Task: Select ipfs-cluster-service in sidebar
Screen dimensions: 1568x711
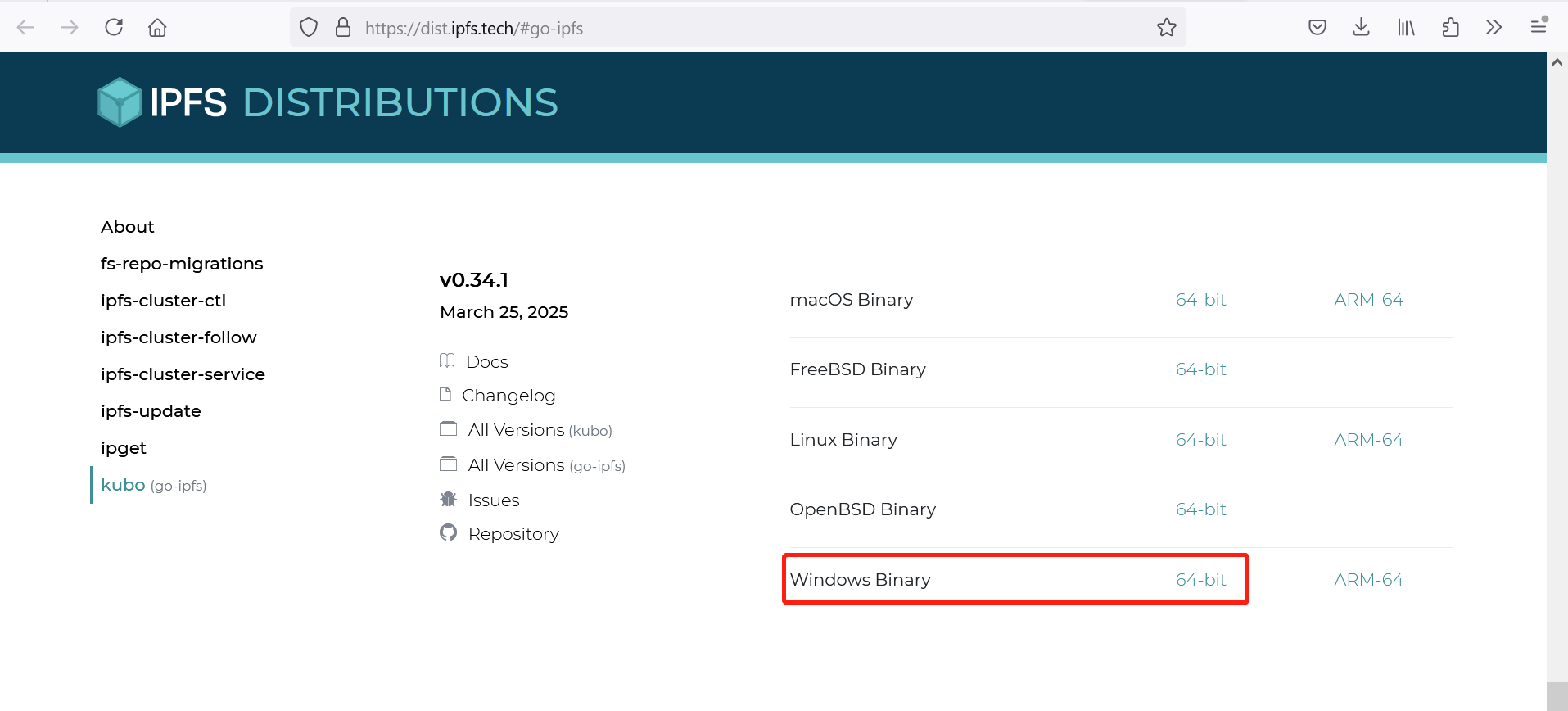Action: click(183, 374)
